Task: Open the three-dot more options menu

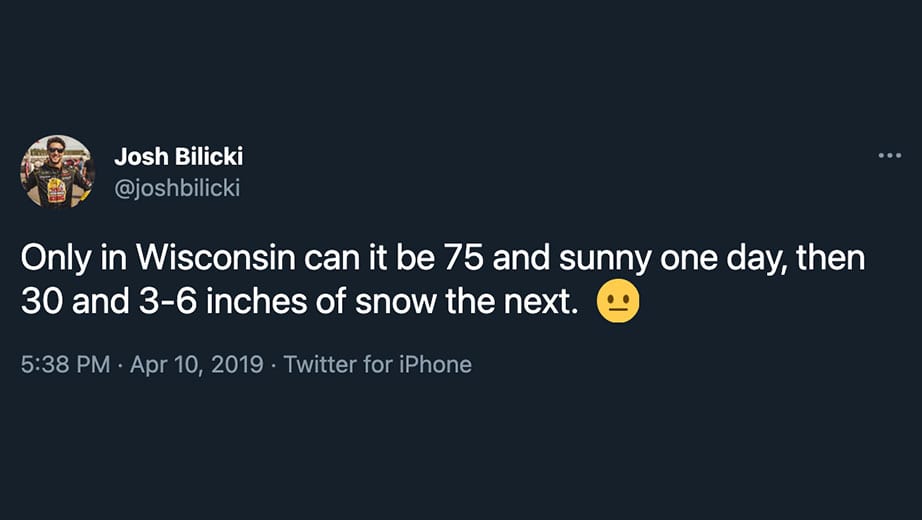Action: coord(889,156)
